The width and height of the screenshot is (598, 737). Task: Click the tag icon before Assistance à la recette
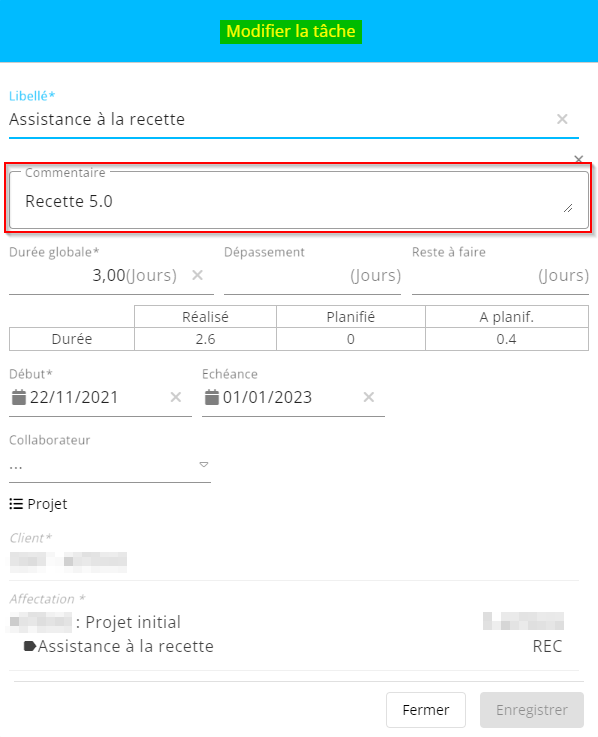[x=30, y=646]
